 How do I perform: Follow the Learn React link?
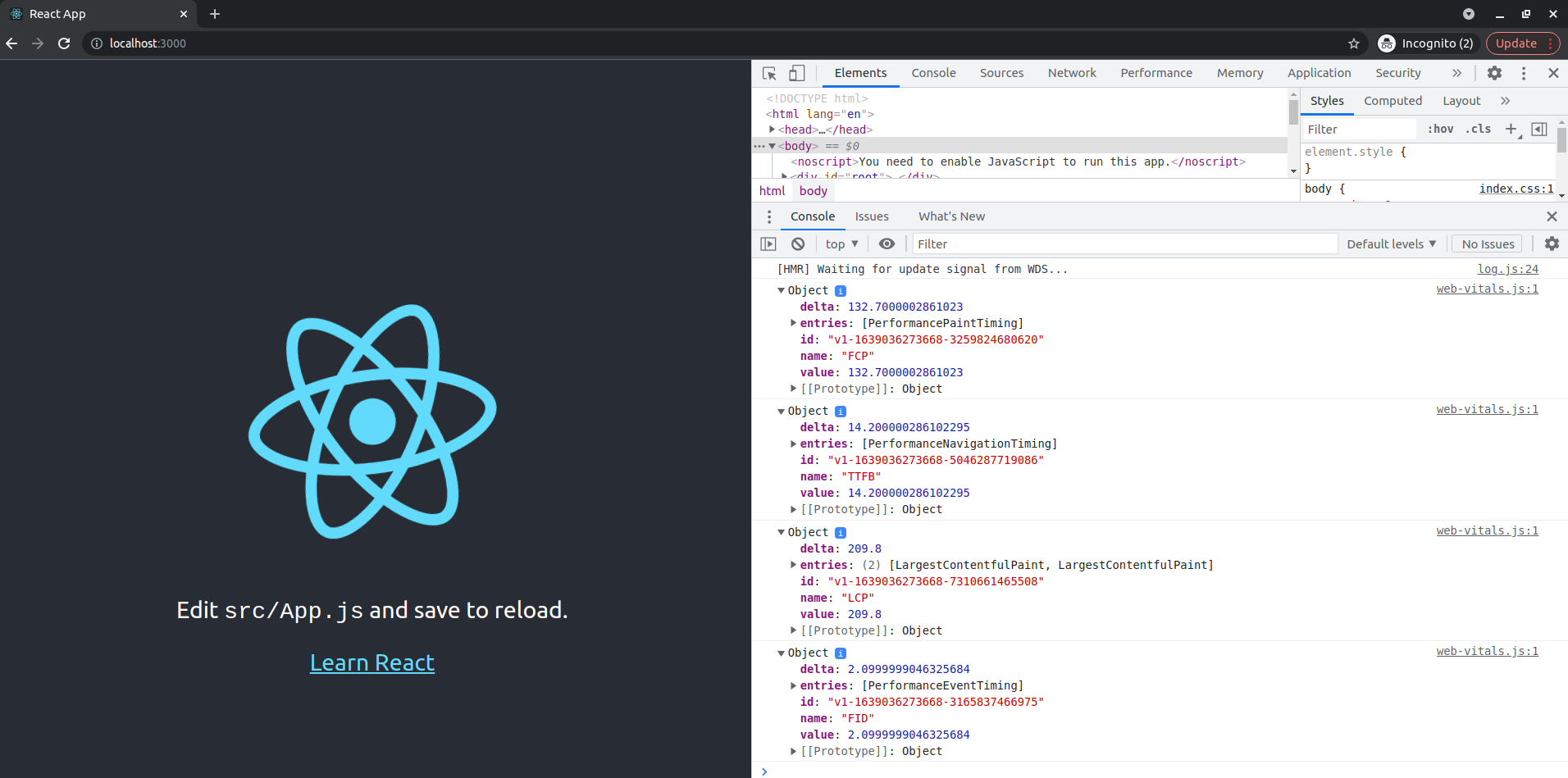(371, 662)
